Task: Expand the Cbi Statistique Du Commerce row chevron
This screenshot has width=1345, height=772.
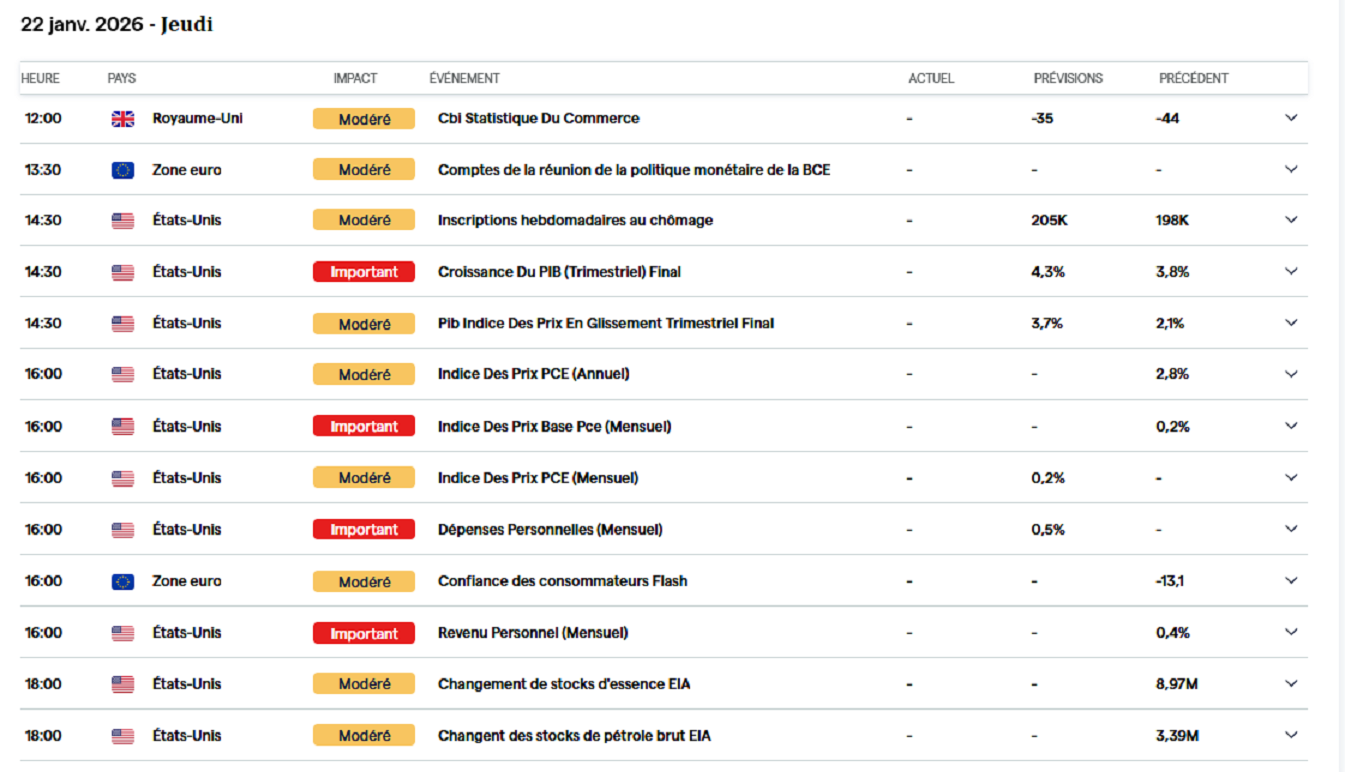Action: [1291, 118]
